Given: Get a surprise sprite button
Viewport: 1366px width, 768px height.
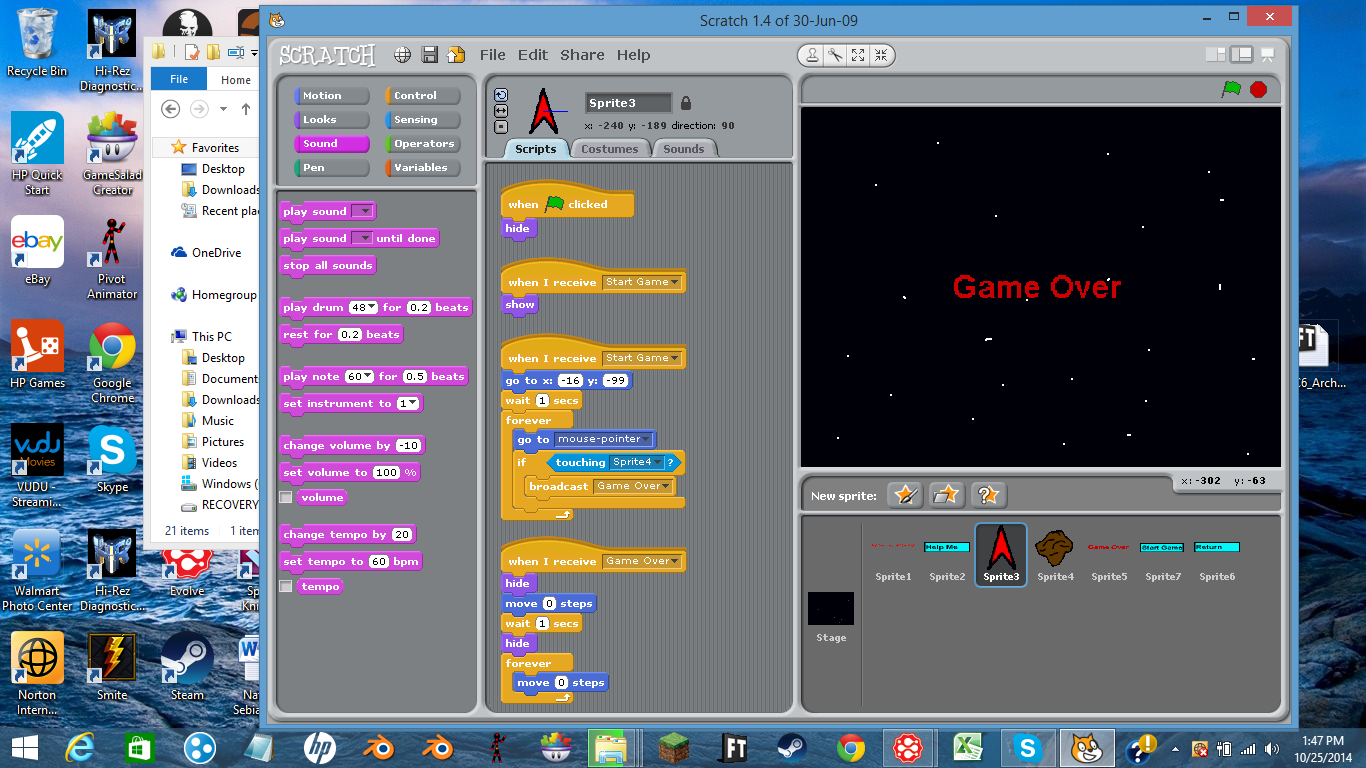Looking at the screenshot, I should 988,495.
